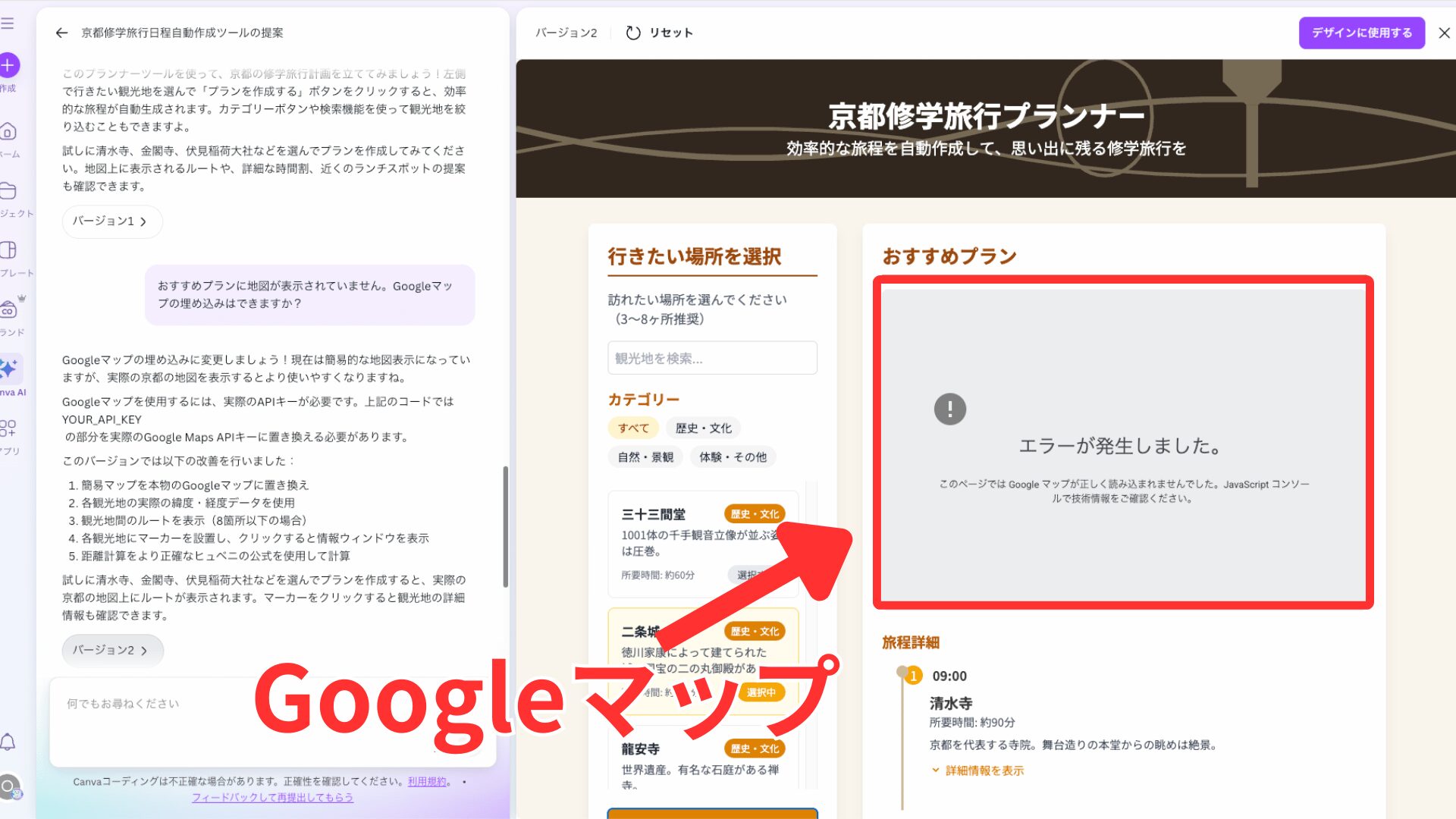Click フィードバックして再提出してもらう link
1456x819 pixels.
tap(272, 798)
